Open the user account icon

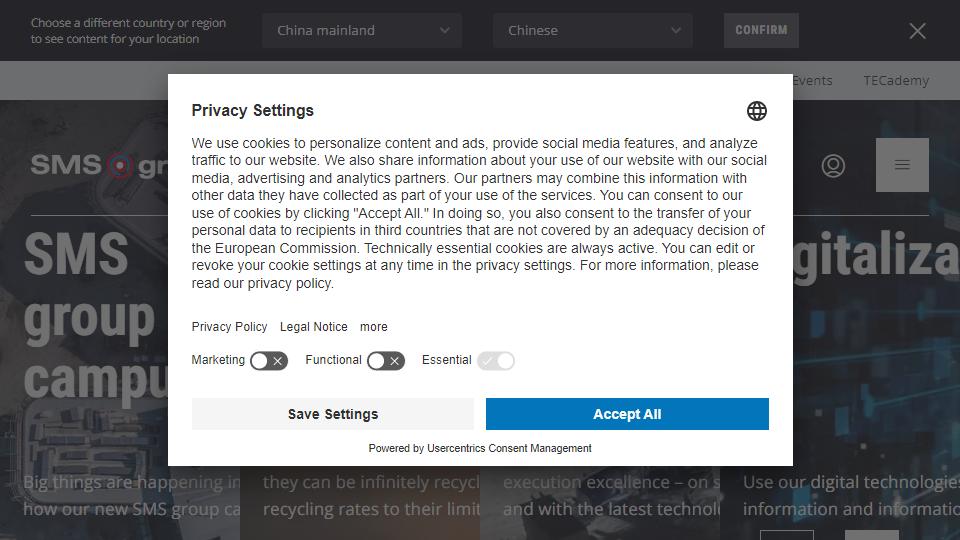coord(833,165)
